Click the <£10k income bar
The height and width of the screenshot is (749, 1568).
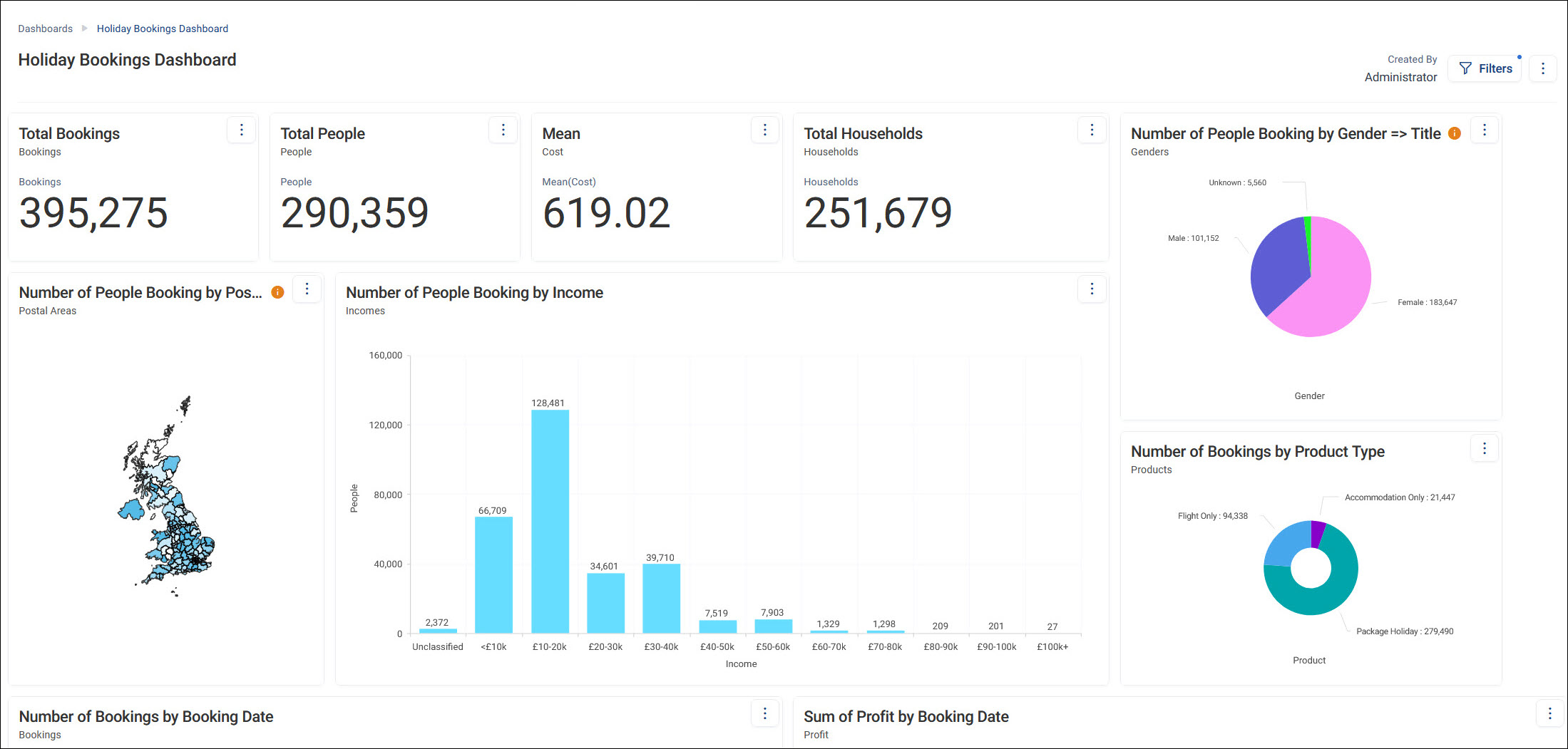tap(494, 575)
